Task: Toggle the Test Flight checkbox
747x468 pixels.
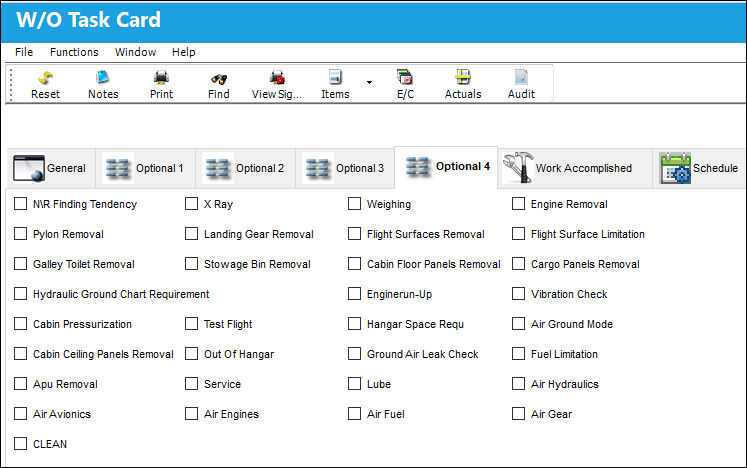Action: [192, 324]
